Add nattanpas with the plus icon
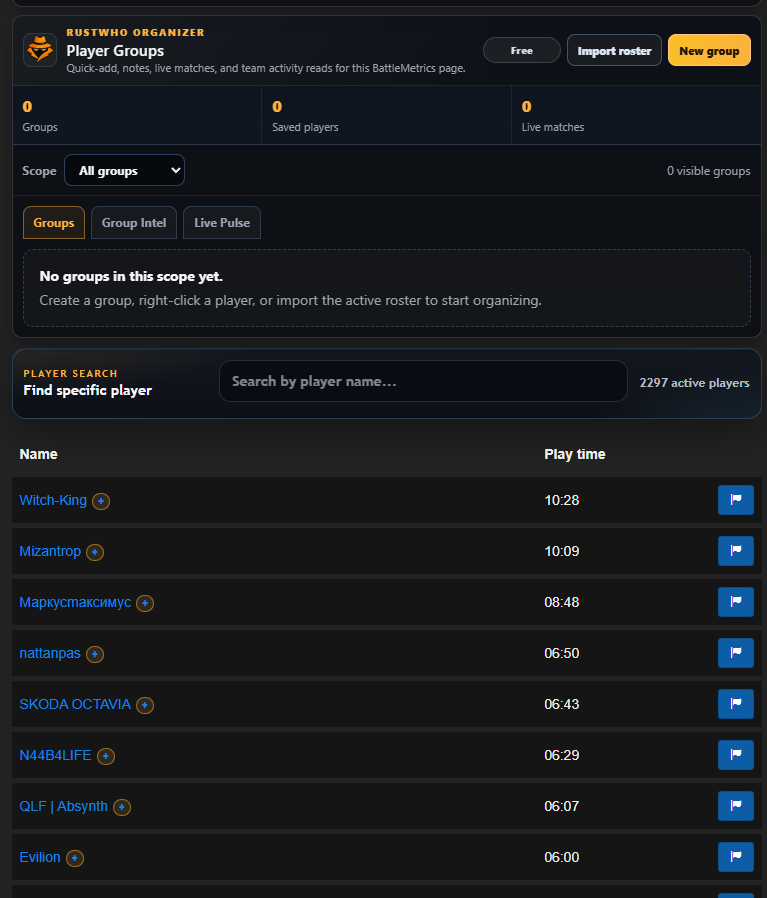This screenshot has height=898, width=767. pyautogui.click(x=95, y=654)
